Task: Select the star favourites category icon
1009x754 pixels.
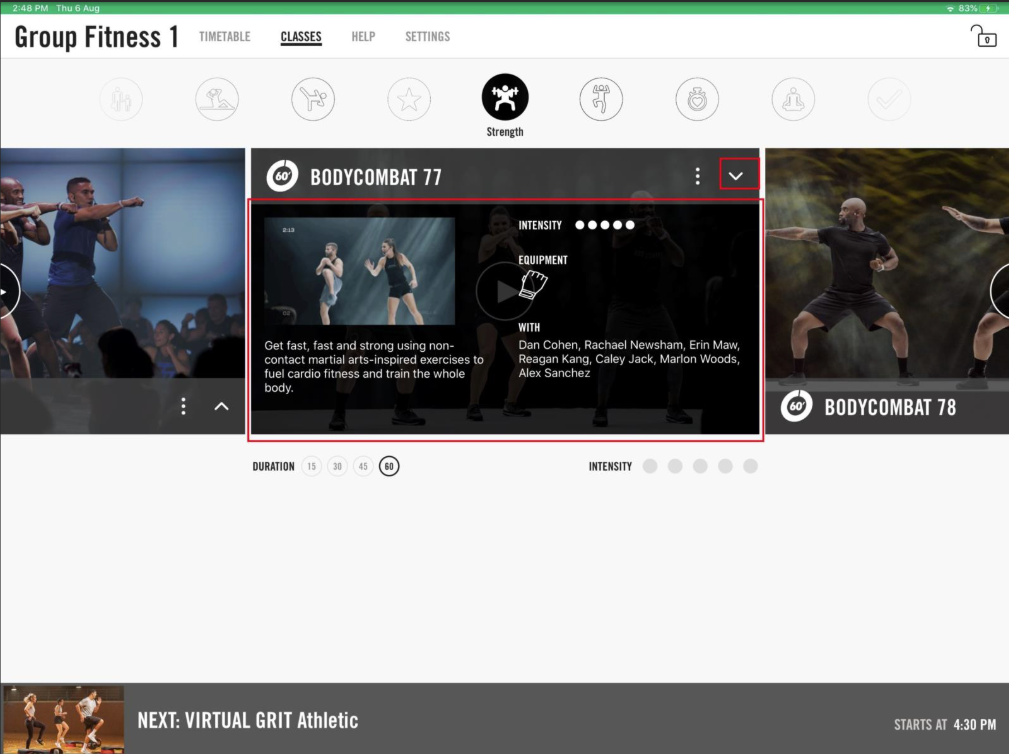Action: tap(409, 100)
